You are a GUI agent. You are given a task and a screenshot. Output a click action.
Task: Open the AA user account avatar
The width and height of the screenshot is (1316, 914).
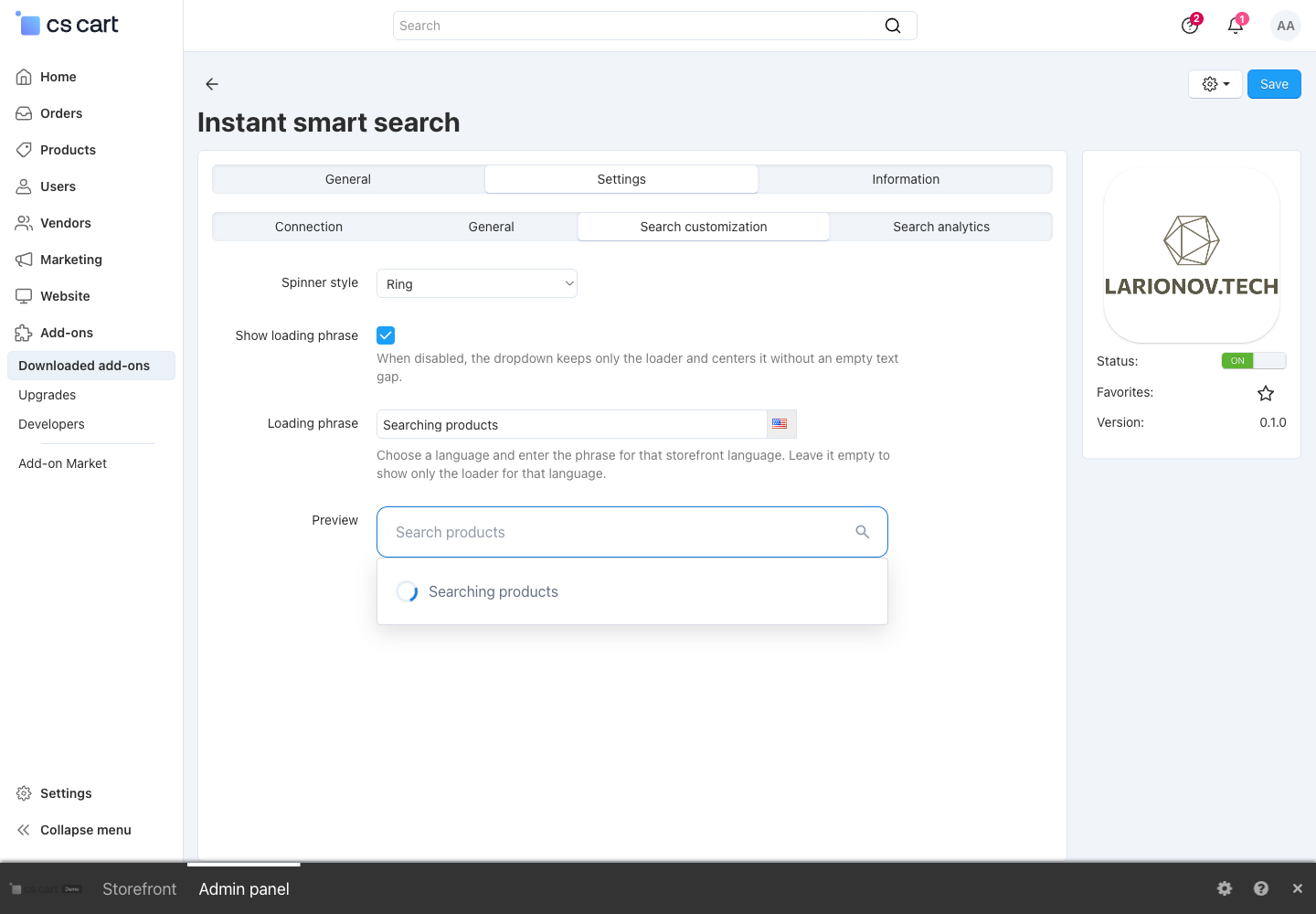click(x=1286, y=26)
